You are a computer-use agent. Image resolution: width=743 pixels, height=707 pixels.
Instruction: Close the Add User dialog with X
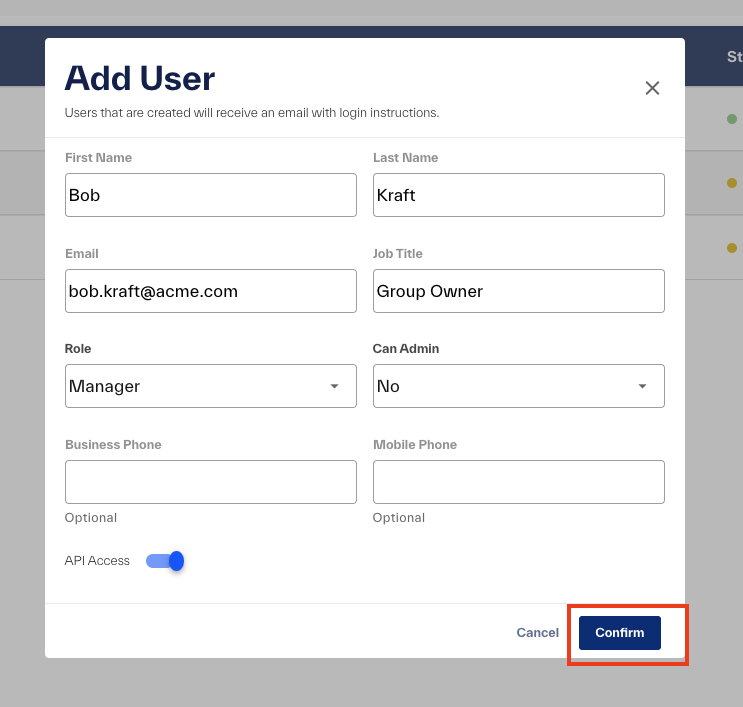(652, 88)
